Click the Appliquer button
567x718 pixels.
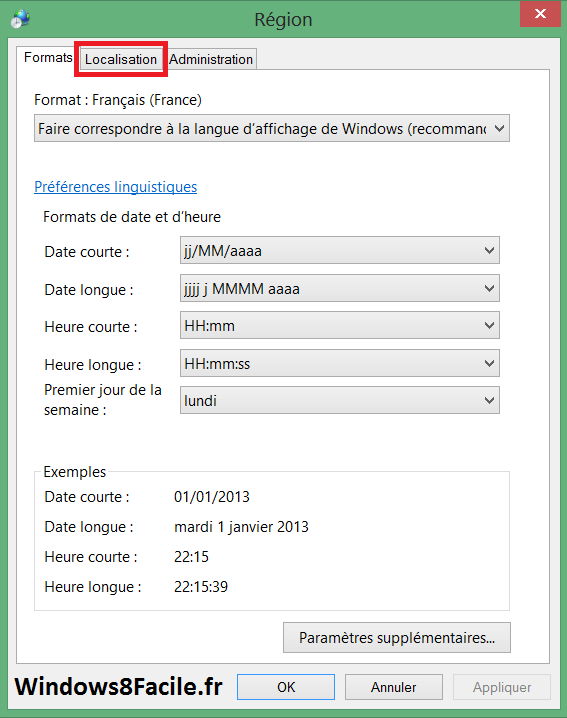click(502, 687)
